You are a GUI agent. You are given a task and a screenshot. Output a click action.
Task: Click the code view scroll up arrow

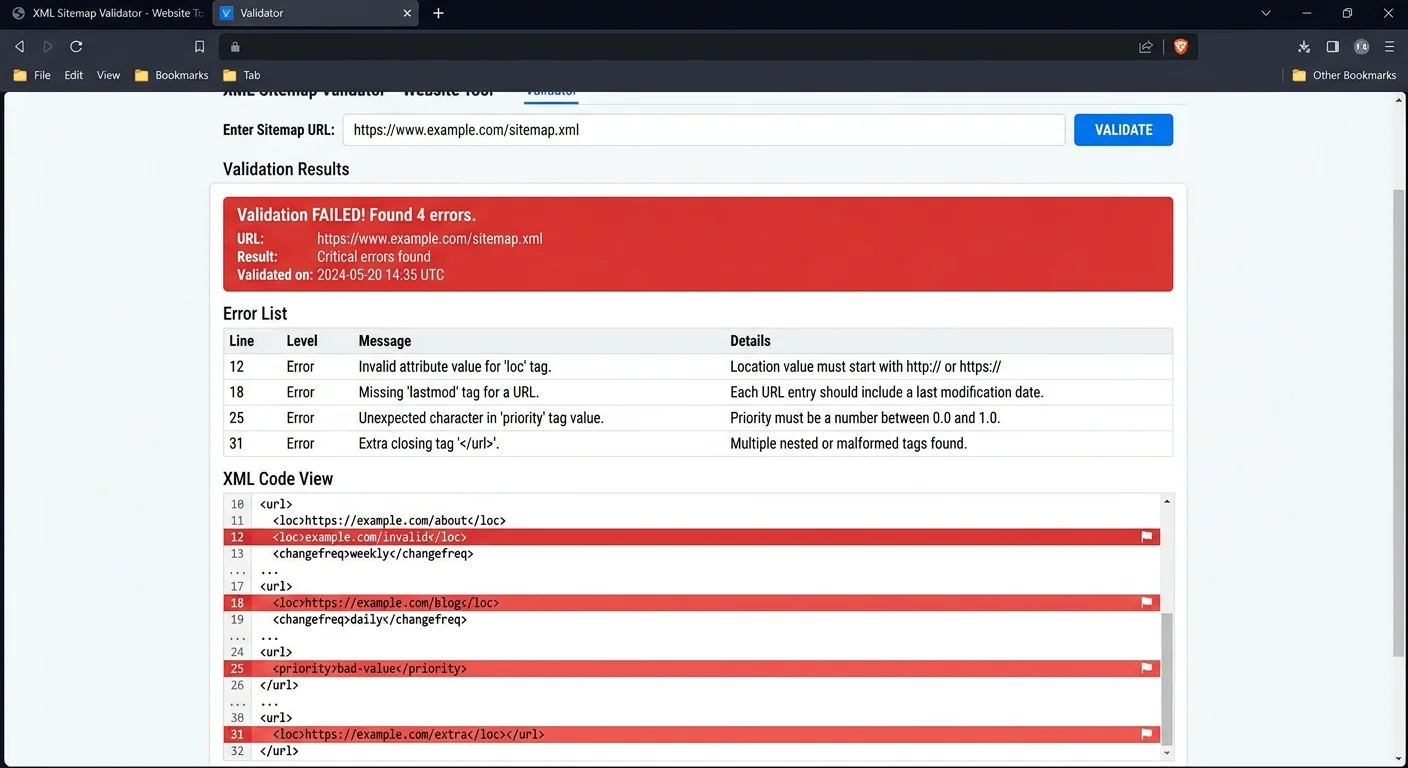[1167, 501]
